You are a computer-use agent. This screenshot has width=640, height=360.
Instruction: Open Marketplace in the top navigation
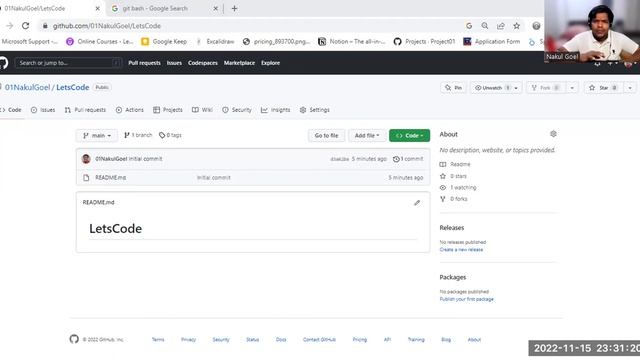click(239, 63)
